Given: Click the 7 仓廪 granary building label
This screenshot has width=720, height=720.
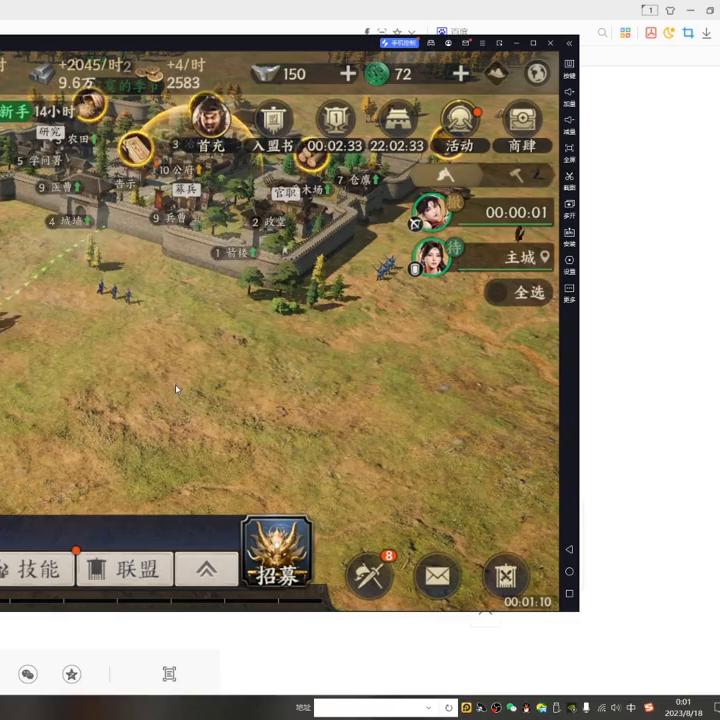Looking at the screenshot, I should (359, 180).
